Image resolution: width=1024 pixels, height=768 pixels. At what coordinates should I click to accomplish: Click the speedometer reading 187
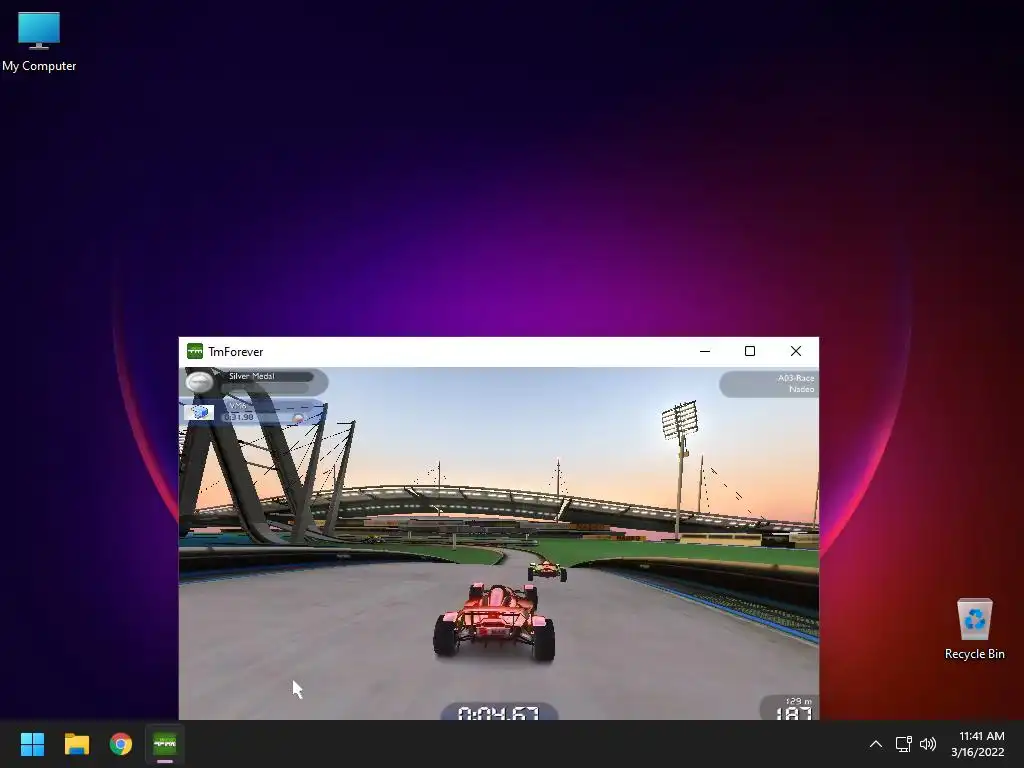tap(793, 713)
